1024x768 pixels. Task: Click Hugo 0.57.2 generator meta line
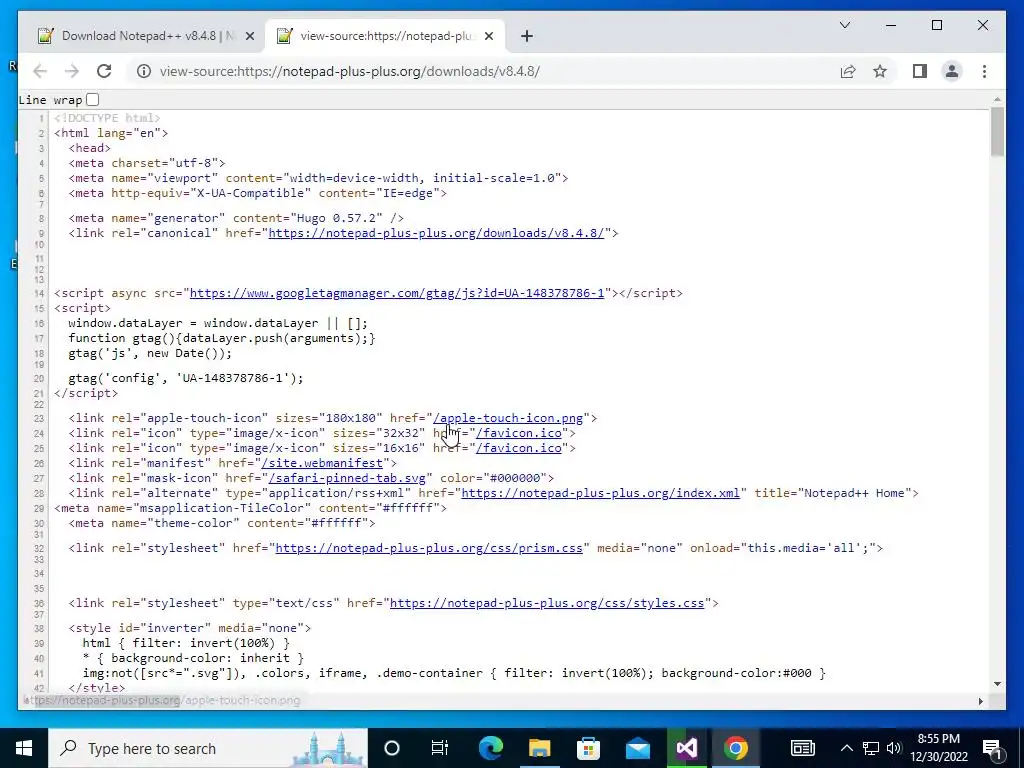point(236,218)
